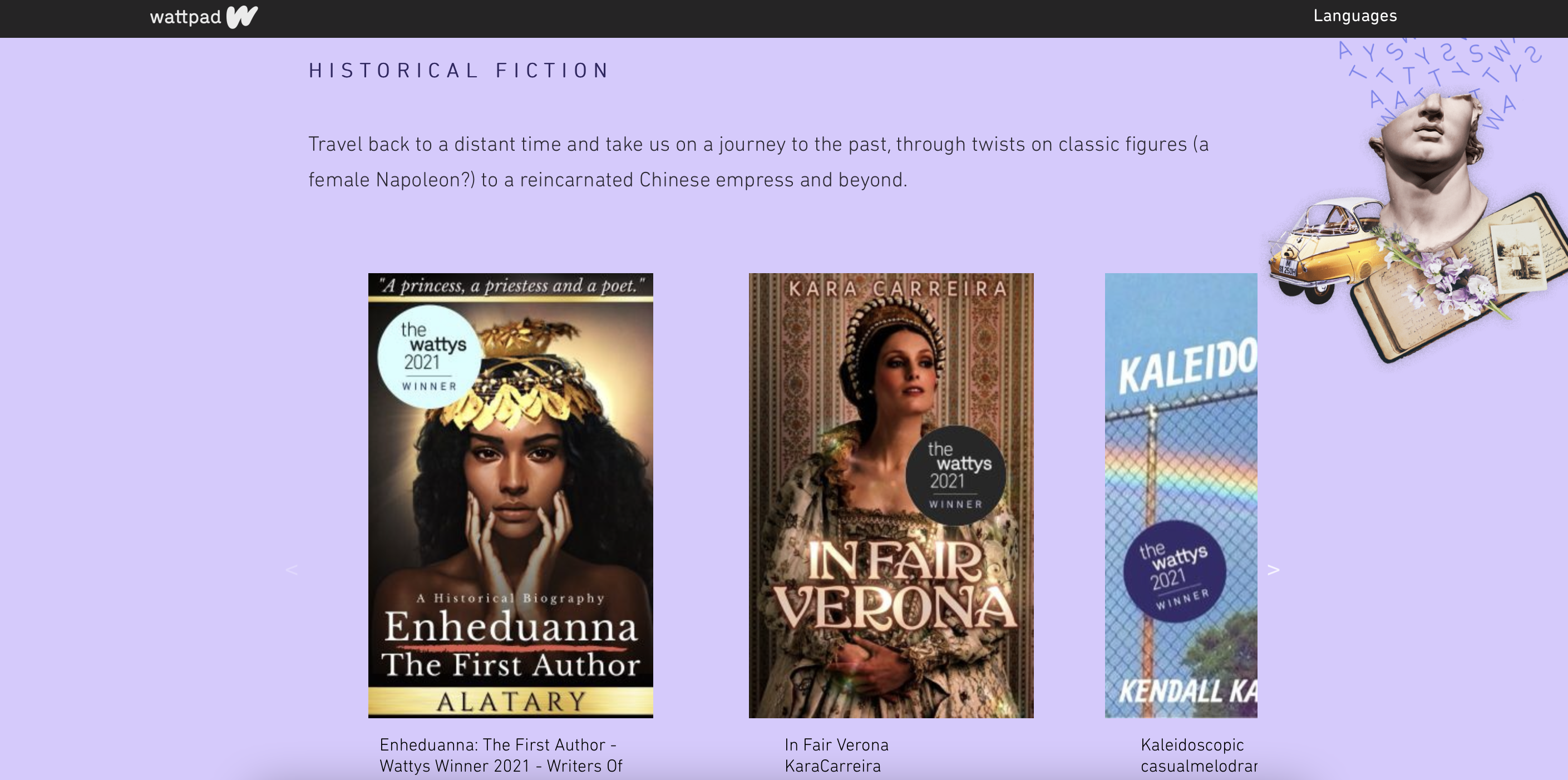Click the Kaleidoscopic title text
The image size is (1568, 780).
[x=1192, y=745]
